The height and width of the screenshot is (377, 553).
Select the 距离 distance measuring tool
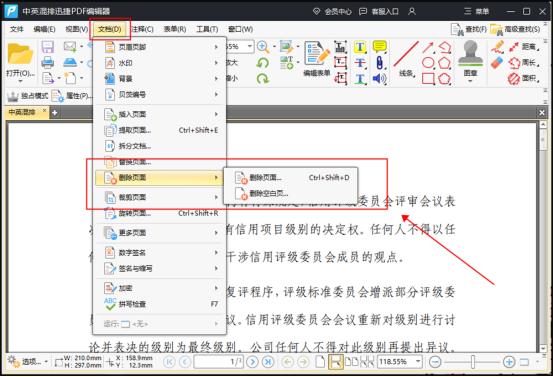tap(524, 47)
